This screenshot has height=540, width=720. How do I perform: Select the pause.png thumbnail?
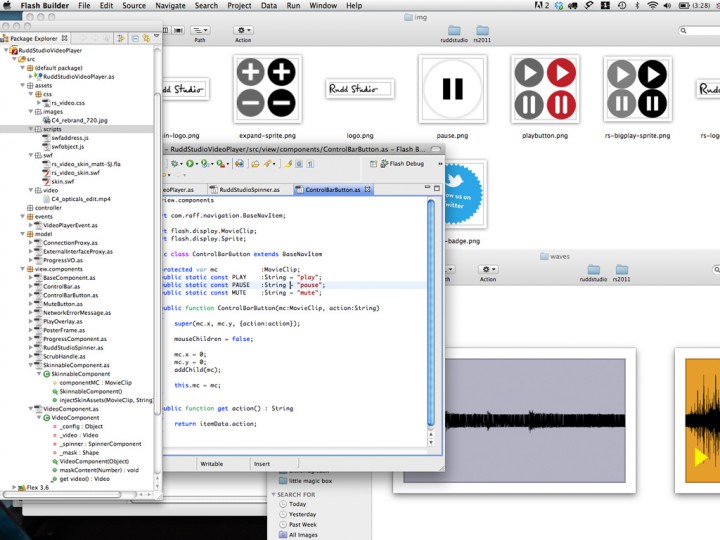tap(452, 89)
